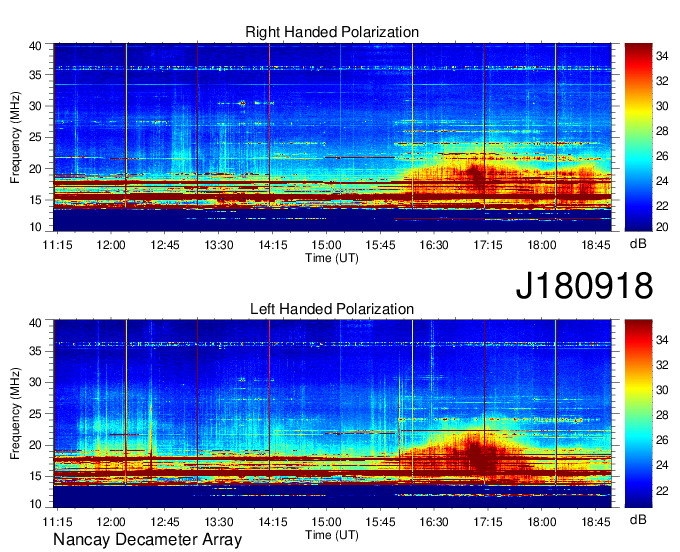This screenshot has height=552, width=680.
Task: Click the '25' frequency tick on Right Handed plot
Action: (x=35, y=137)
